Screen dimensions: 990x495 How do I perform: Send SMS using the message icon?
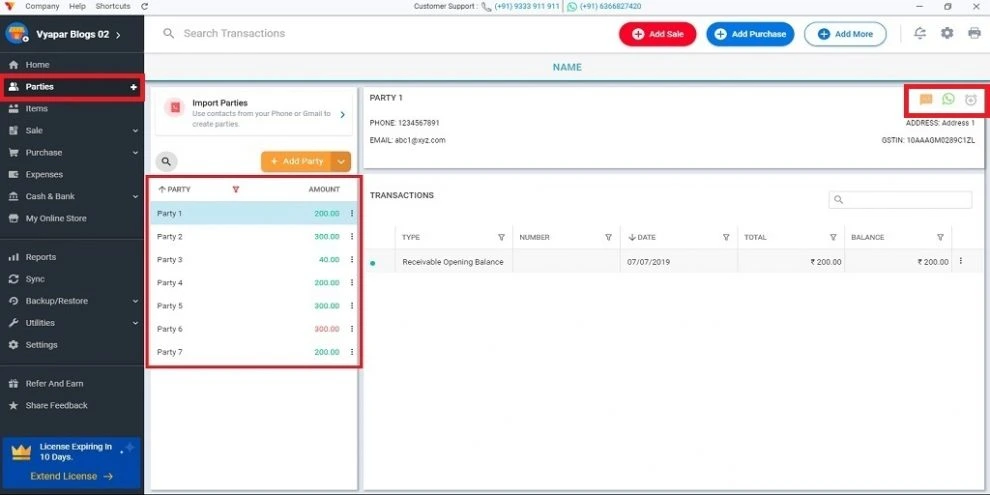click(926, 99)
